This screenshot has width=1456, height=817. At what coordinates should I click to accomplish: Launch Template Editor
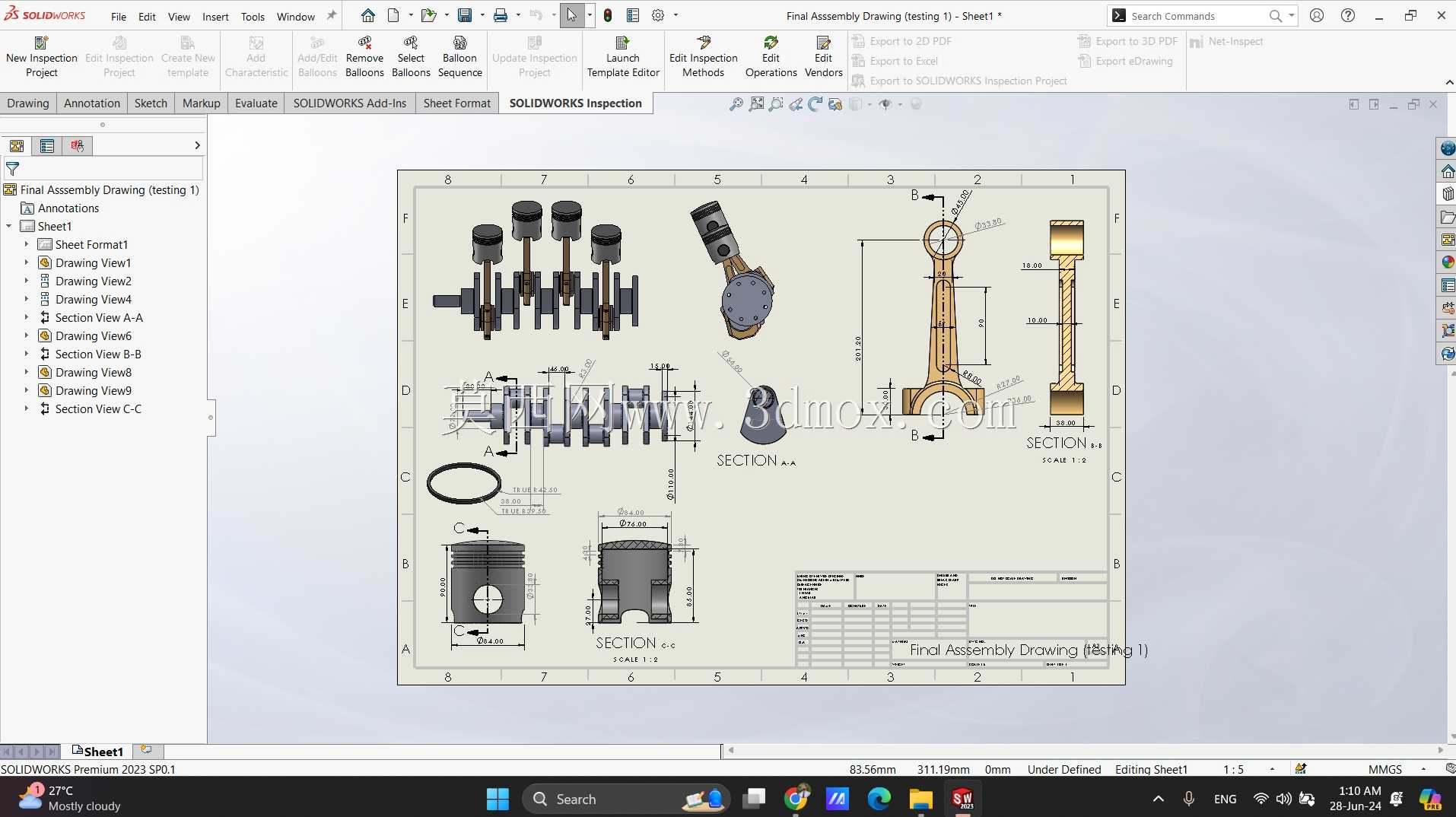(623, 57)
